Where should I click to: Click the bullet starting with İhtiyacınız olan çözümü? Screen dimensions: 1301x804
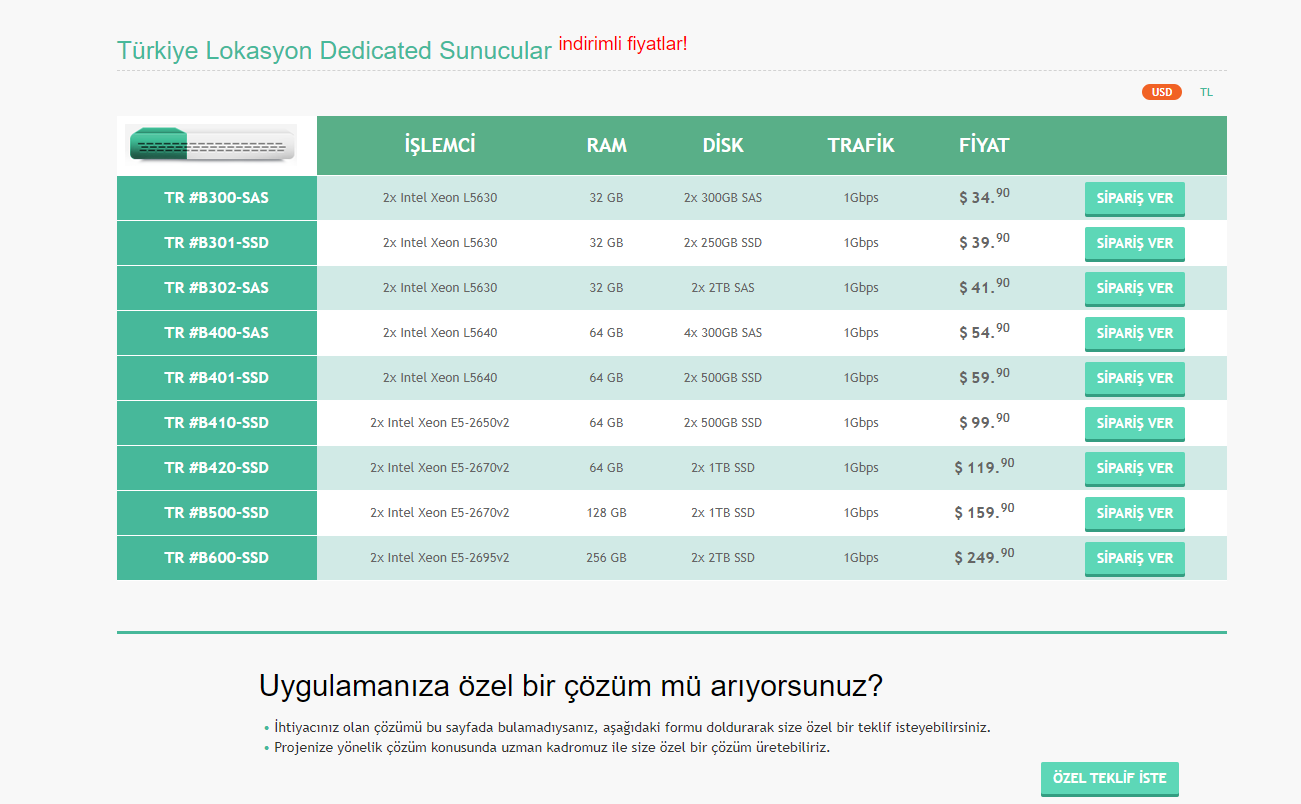click(x=632, y=728)
